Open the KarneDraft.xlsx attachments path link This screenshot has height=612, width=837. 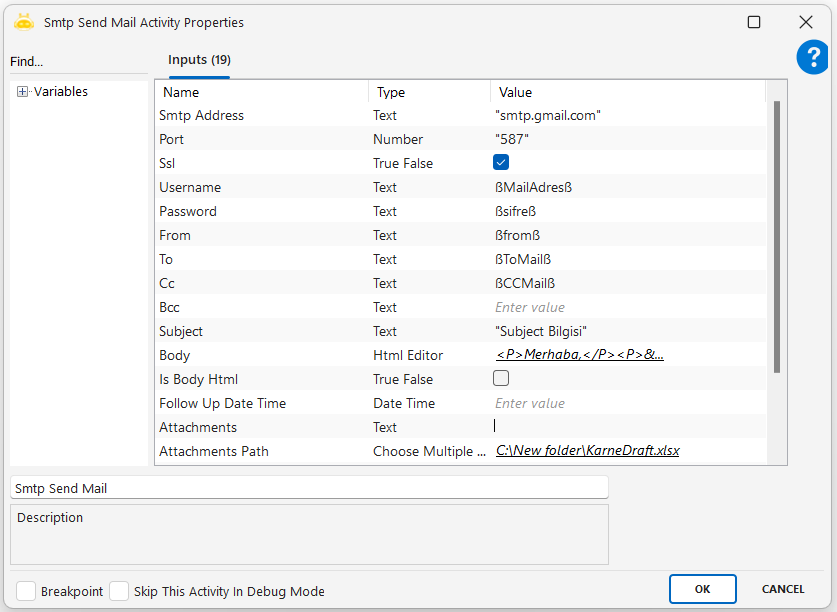click(x=587, y=451)
